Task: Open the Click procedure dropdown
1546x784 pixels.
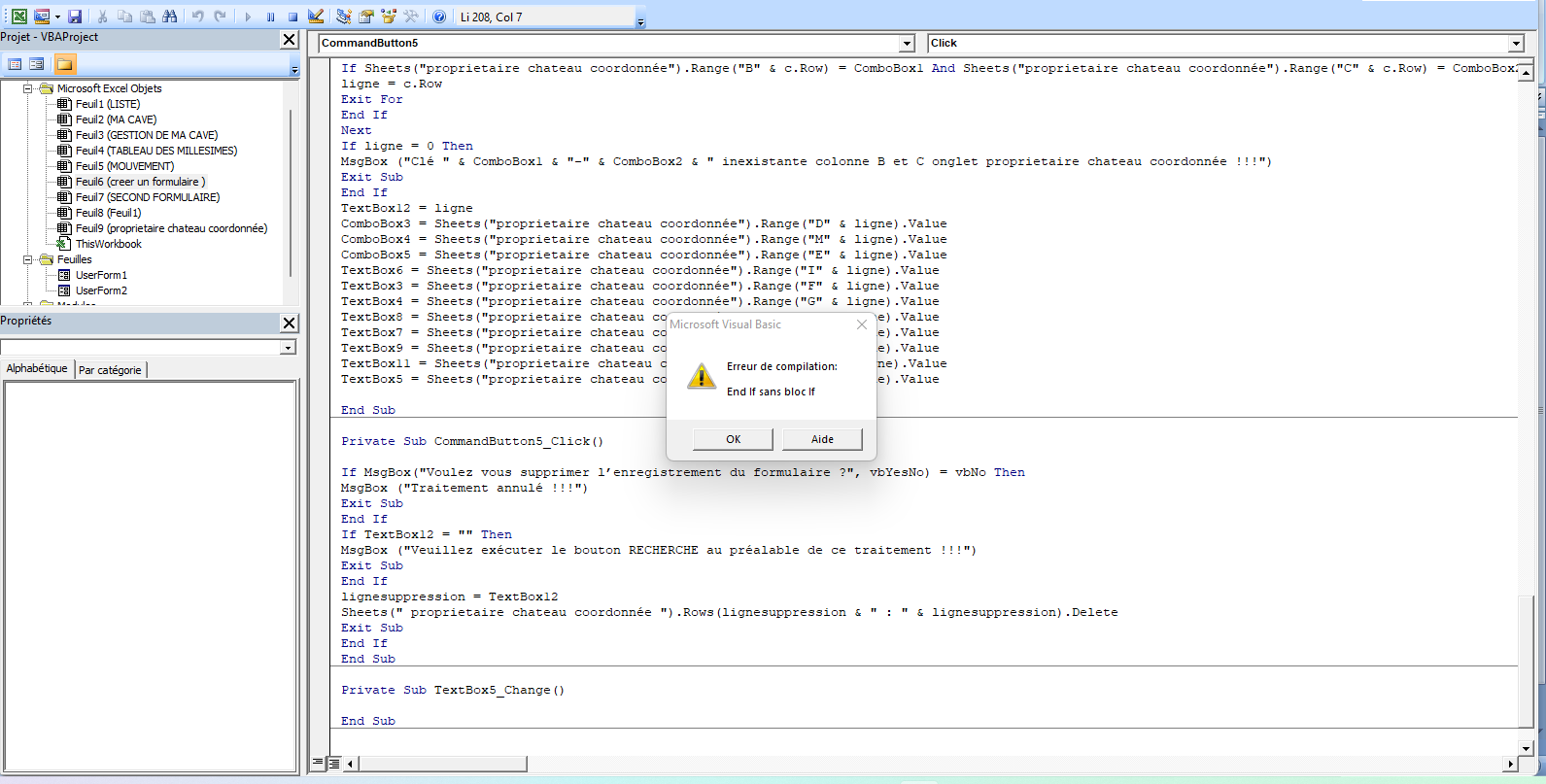Action: click(x=1516, y=44)
